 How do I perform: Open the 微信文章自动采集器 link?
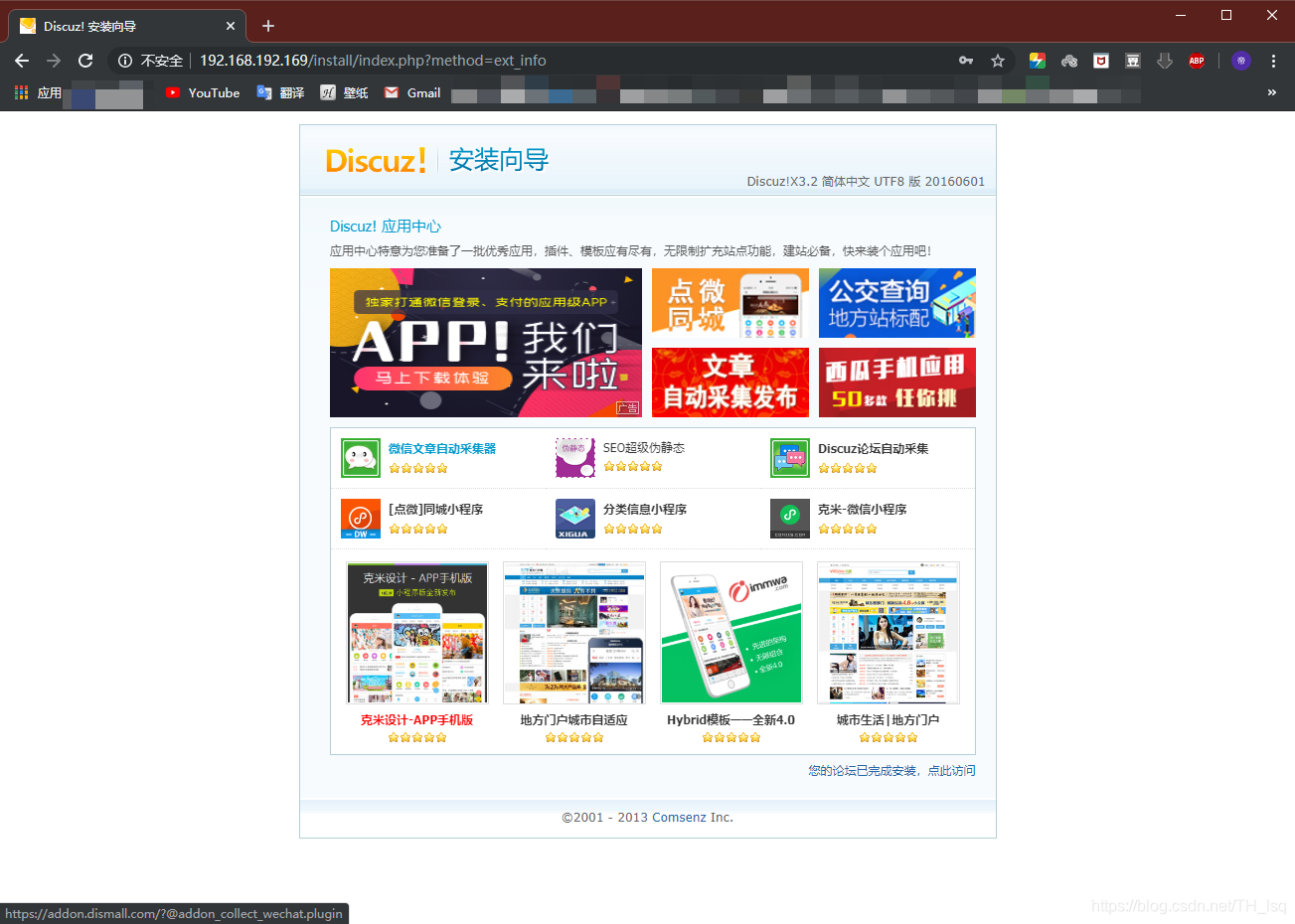coord(442,449)
